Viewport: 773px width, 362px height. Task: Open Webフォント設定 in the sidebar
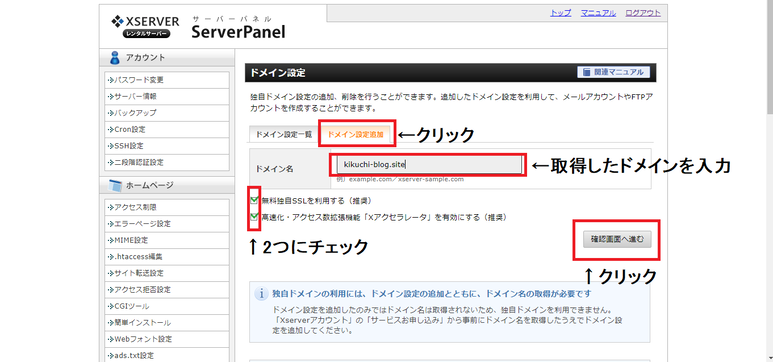click(167, 339)
